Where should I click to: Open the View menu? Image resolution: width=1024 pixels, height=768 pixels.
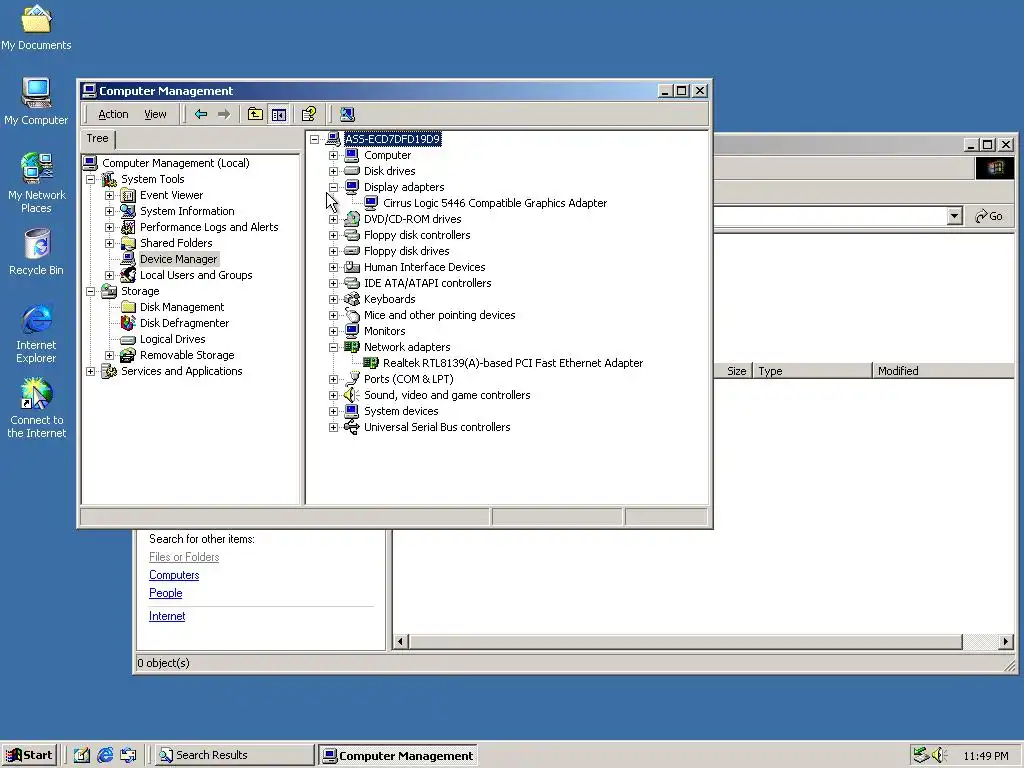pyautogui.click(x=155, y=114)
